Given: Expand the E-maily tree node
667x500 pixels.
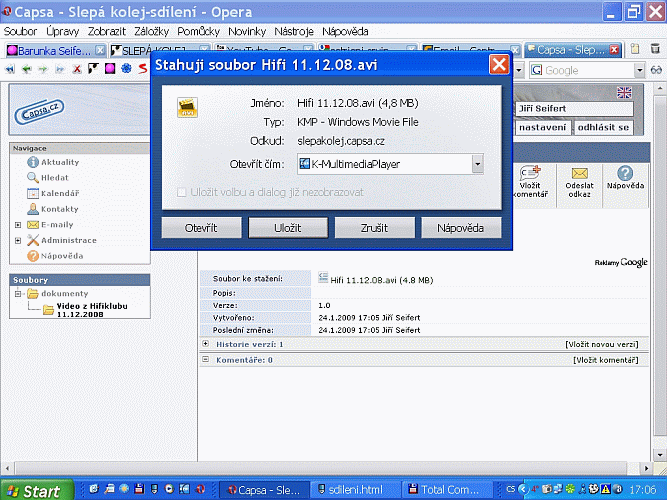Looking at the screenshot, I should point(18,225).
